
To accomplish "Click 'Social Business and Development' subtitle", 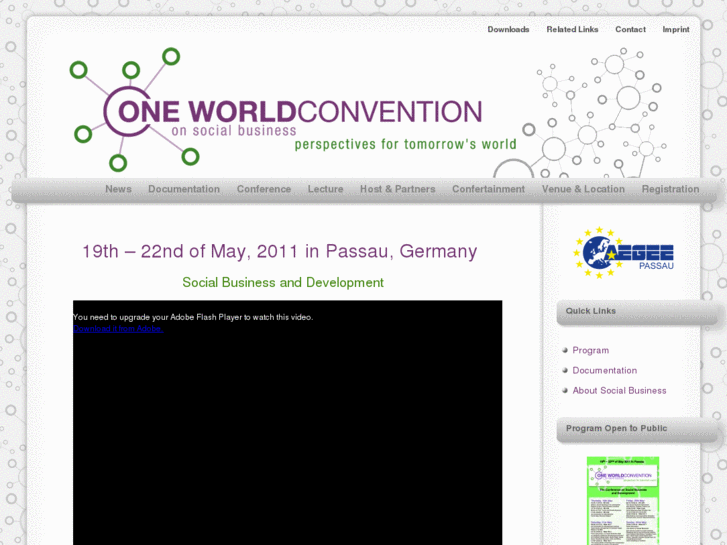I will click(x=283, y=282).
